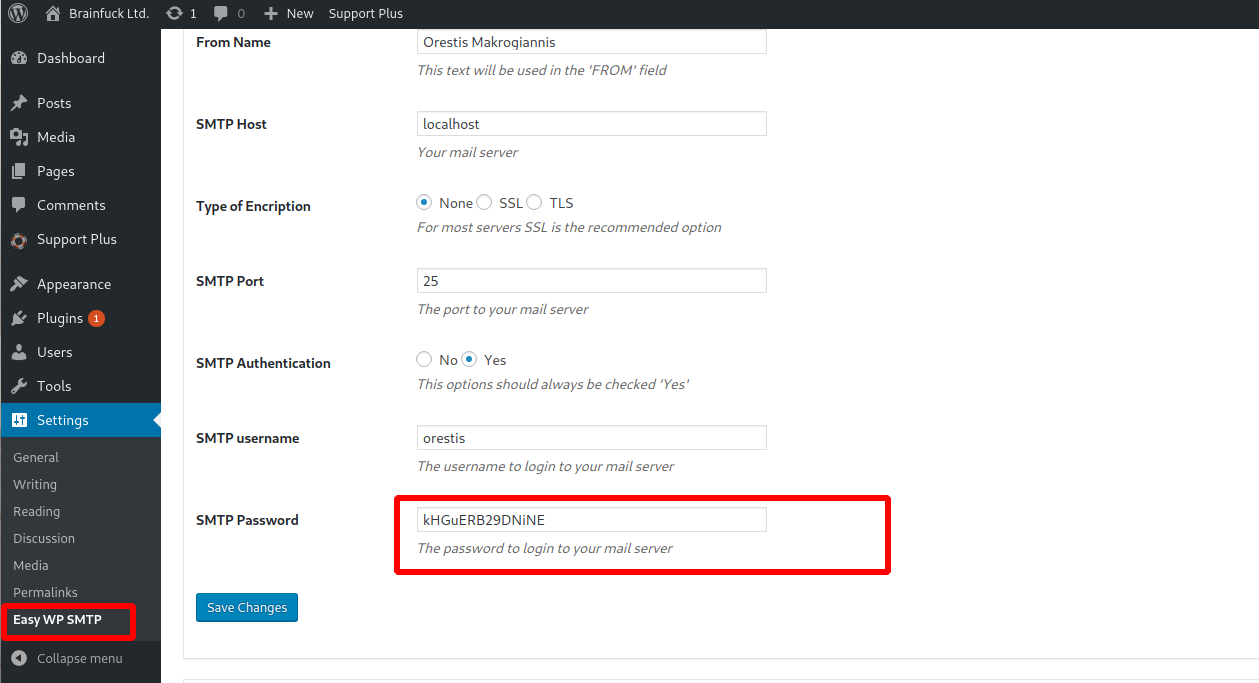1259x683 pixels.
Task: Click the Posts pushpin icon
Action: tap(19, 103)
